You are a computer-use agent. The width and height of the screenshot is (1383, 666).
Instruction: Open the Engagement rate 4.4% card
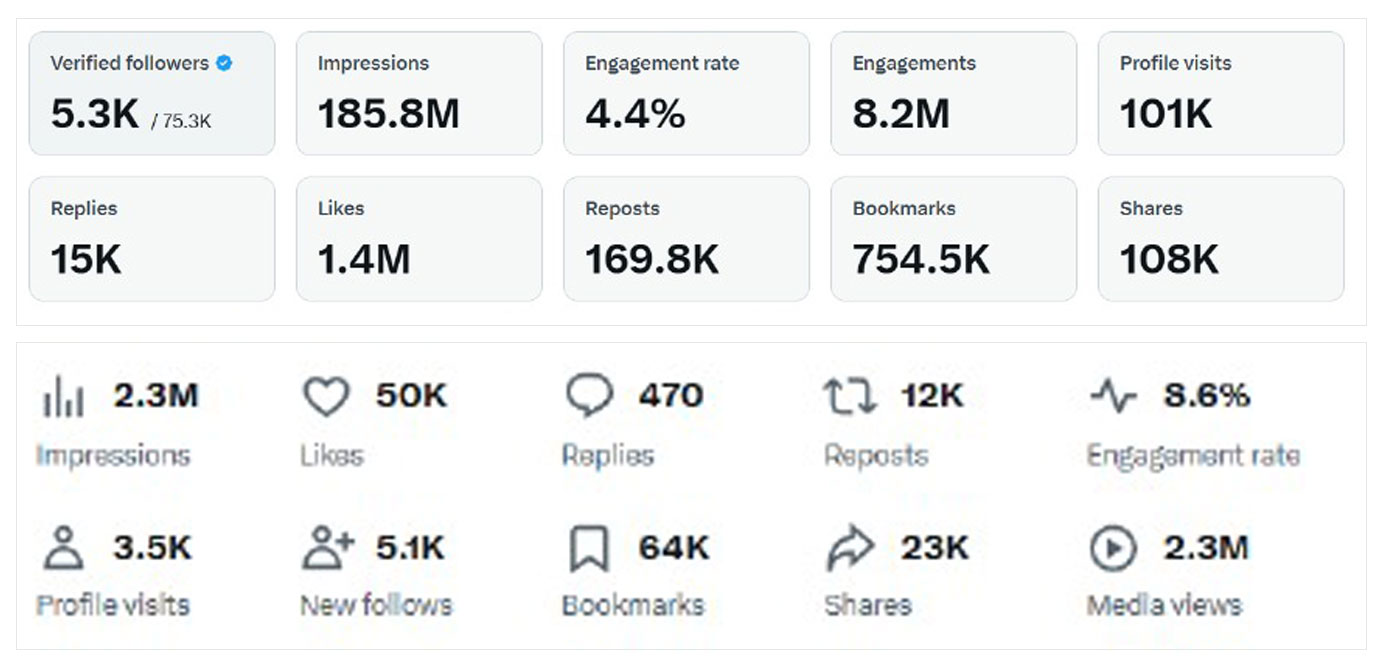686,93
